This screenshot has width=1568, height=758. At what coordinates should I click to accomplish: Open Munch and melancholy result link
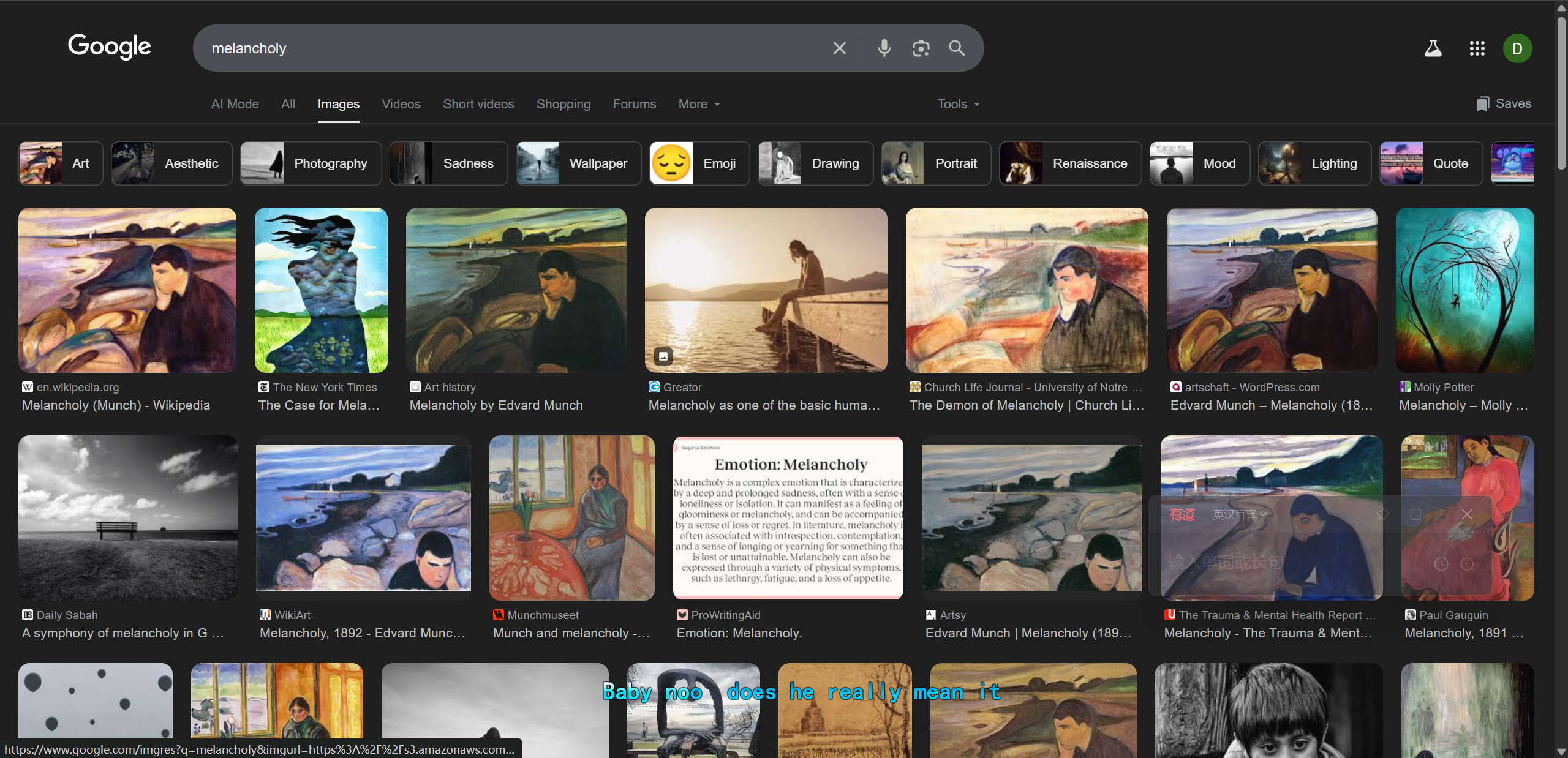click(x=571, y=633)
